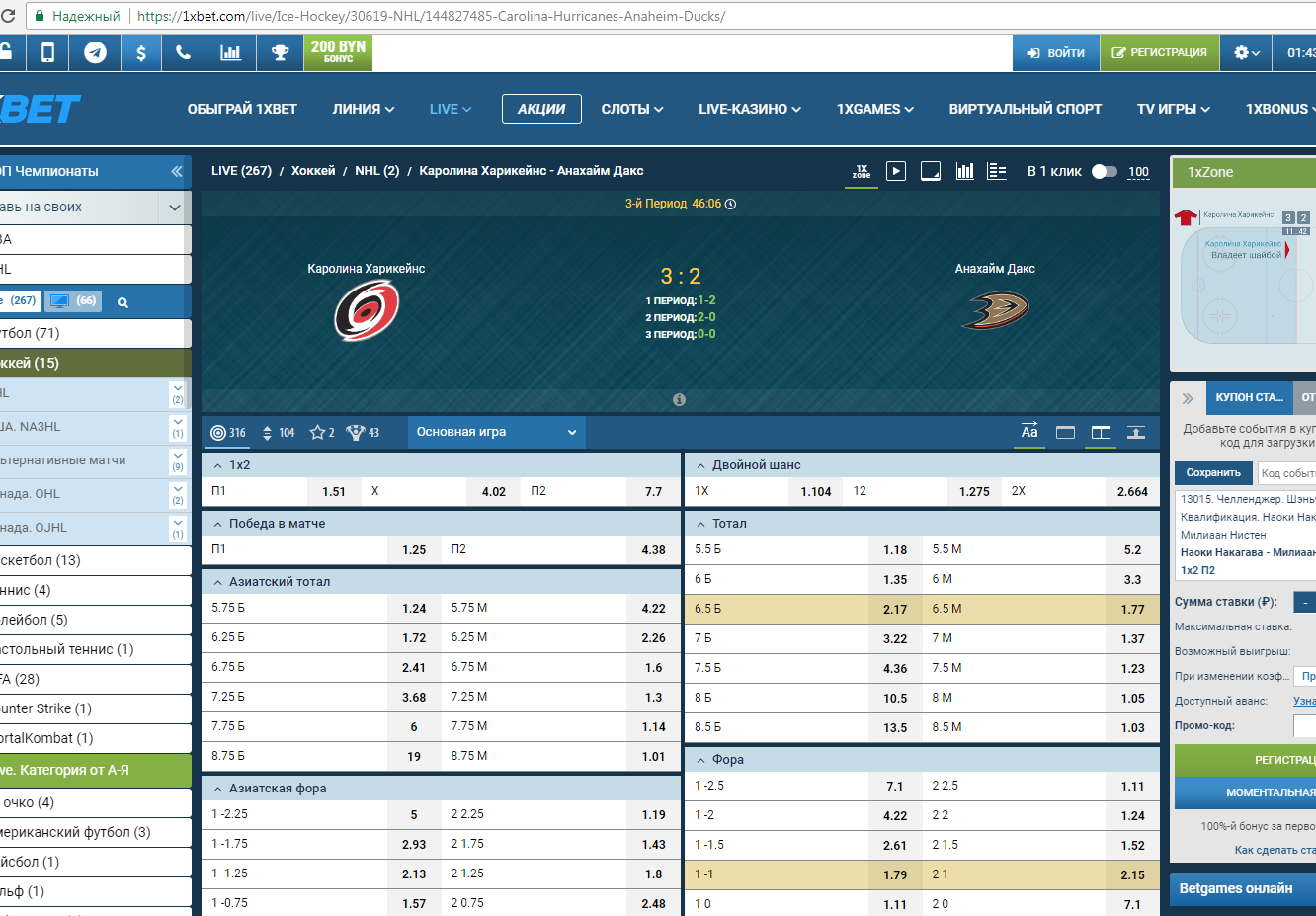Screen dimensions: 1316x916
Task: Click the pop-out window icon
Action: pyautogui.click(x=931, y=171)
